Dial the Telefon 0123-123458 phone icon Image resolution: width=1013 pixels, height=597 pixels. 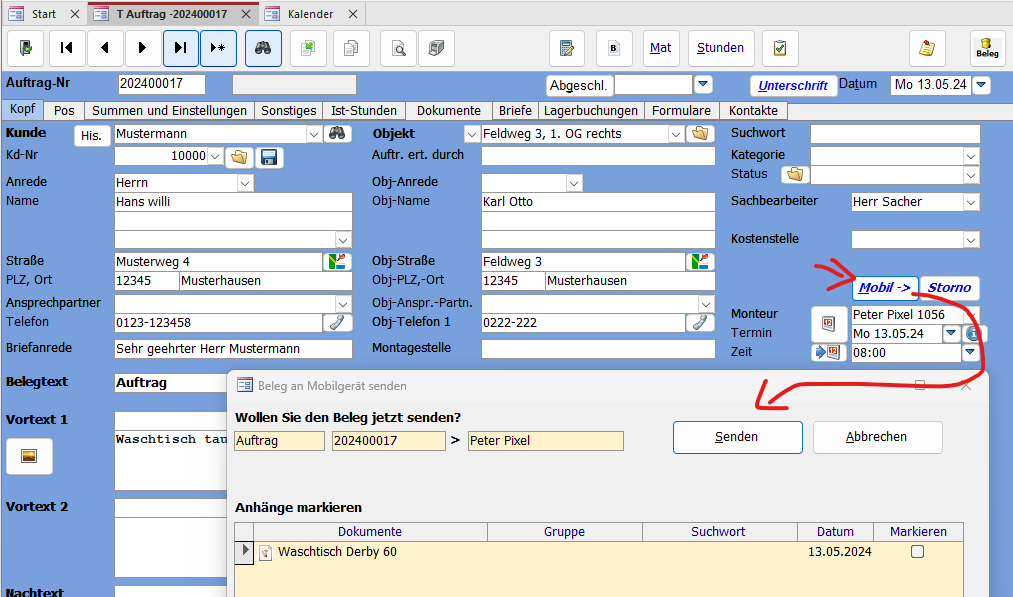[x=337, y=322]
